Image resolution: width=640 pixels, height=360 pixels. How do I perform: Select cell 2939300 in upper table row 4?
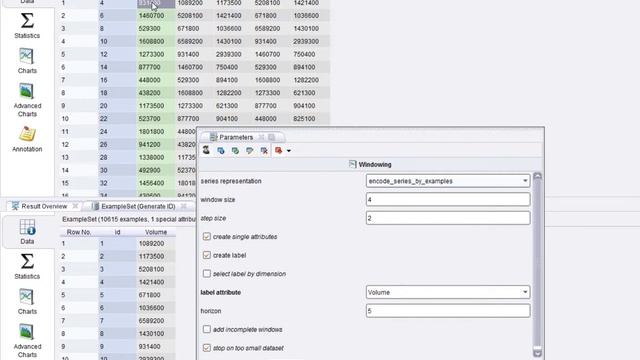pos(311,41)
